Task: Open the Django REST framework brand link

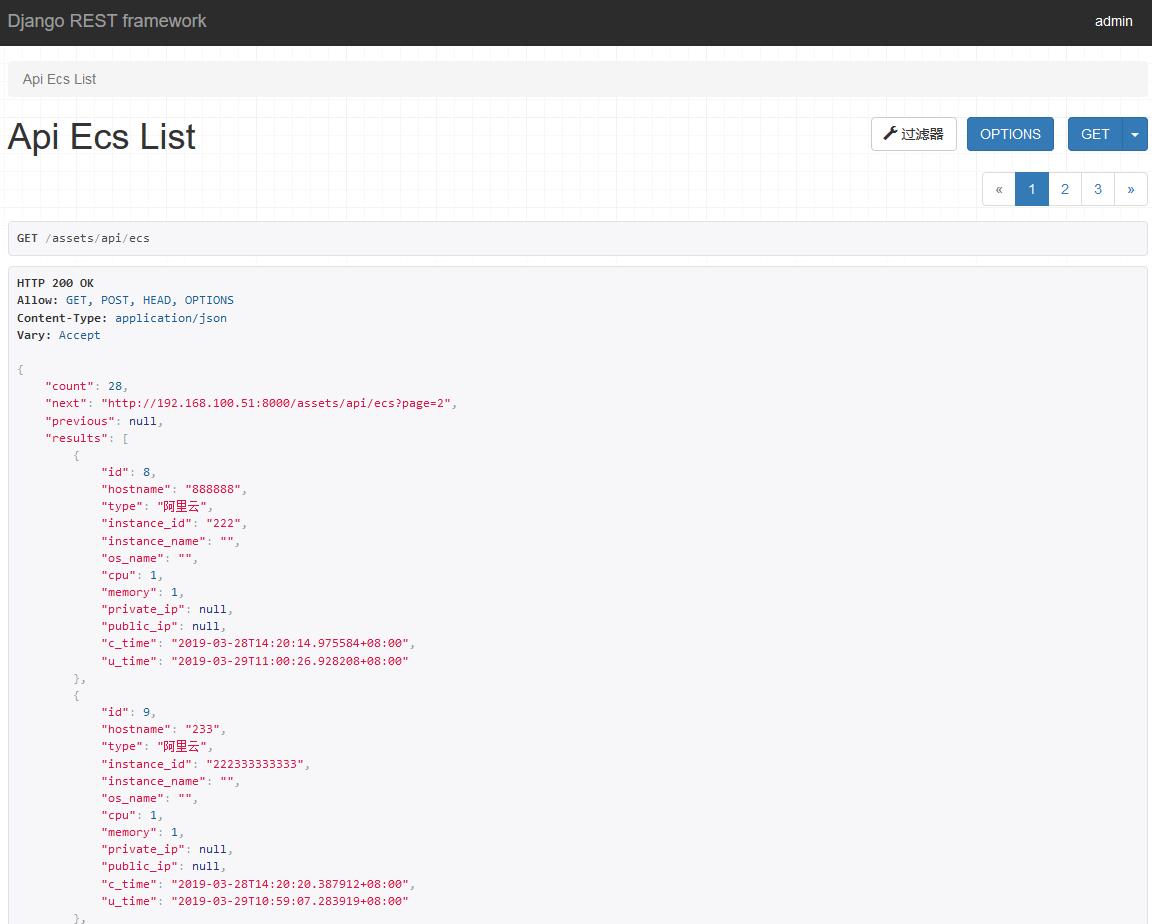Action: 107,21
